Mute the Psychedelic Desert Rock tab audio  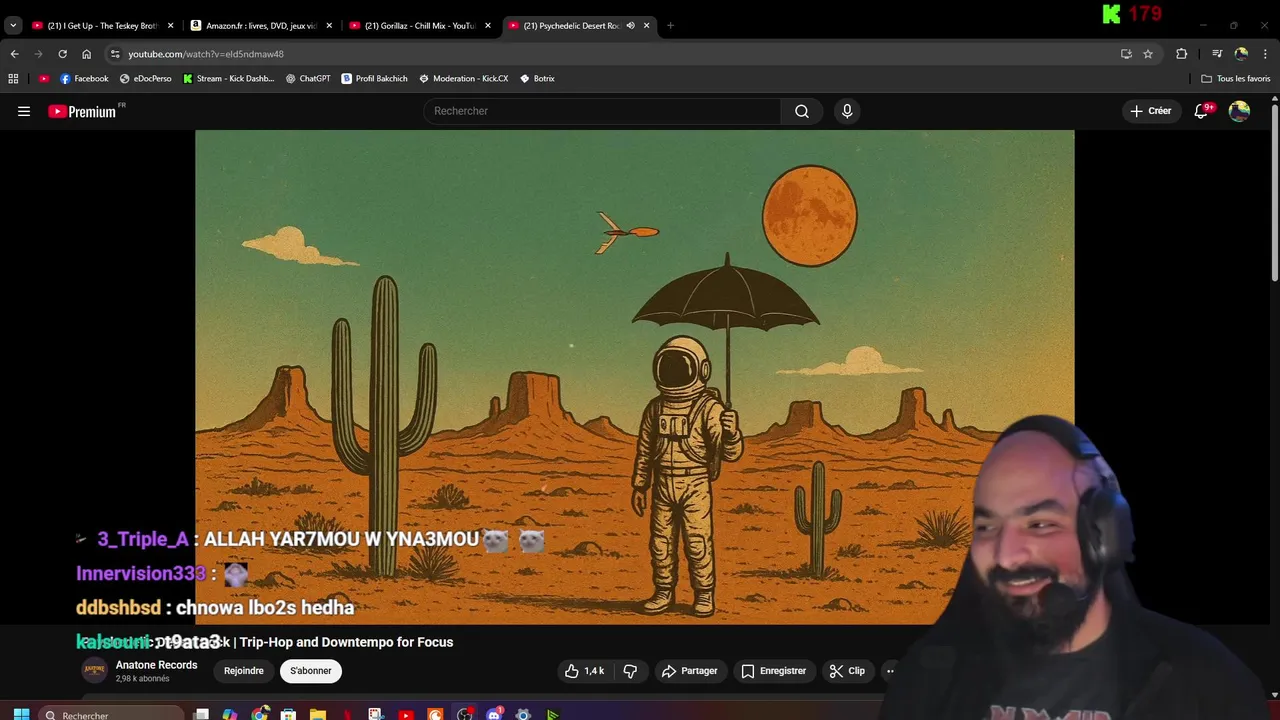(x=630, y=25)
